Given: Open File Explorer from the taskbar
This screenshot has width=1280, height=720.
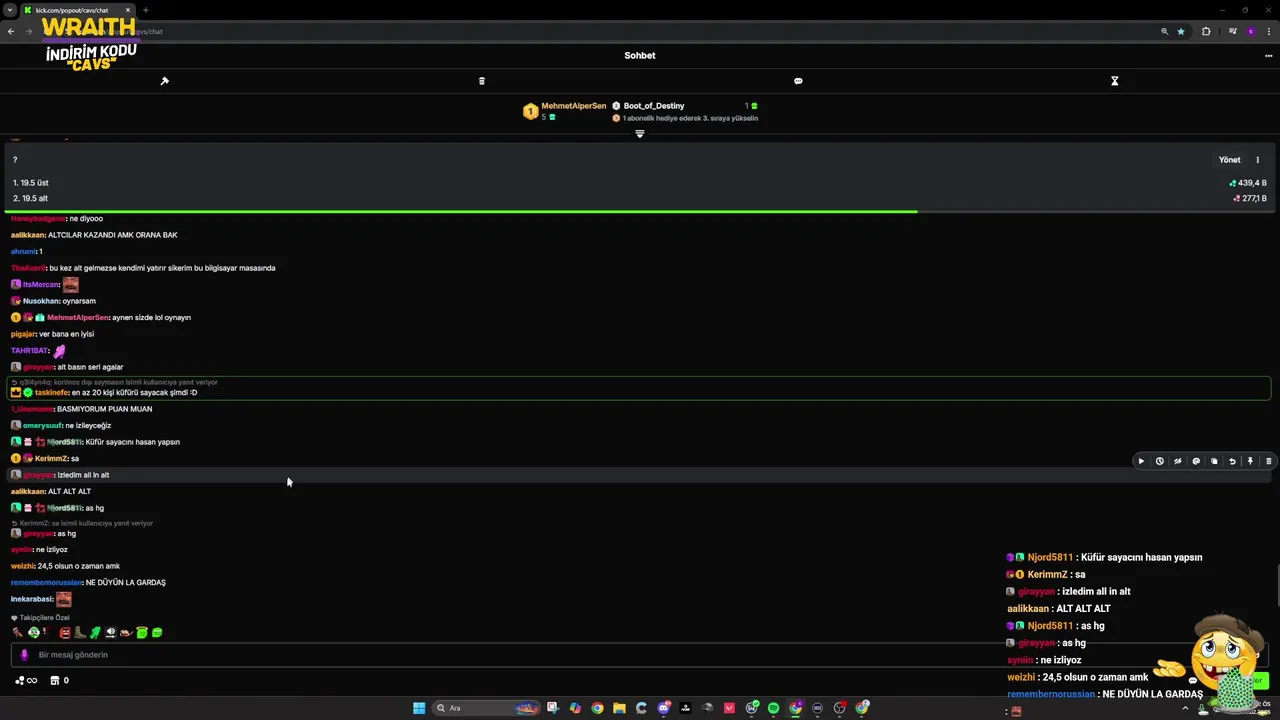Looking at the screenshot, I should pos(619,708).
